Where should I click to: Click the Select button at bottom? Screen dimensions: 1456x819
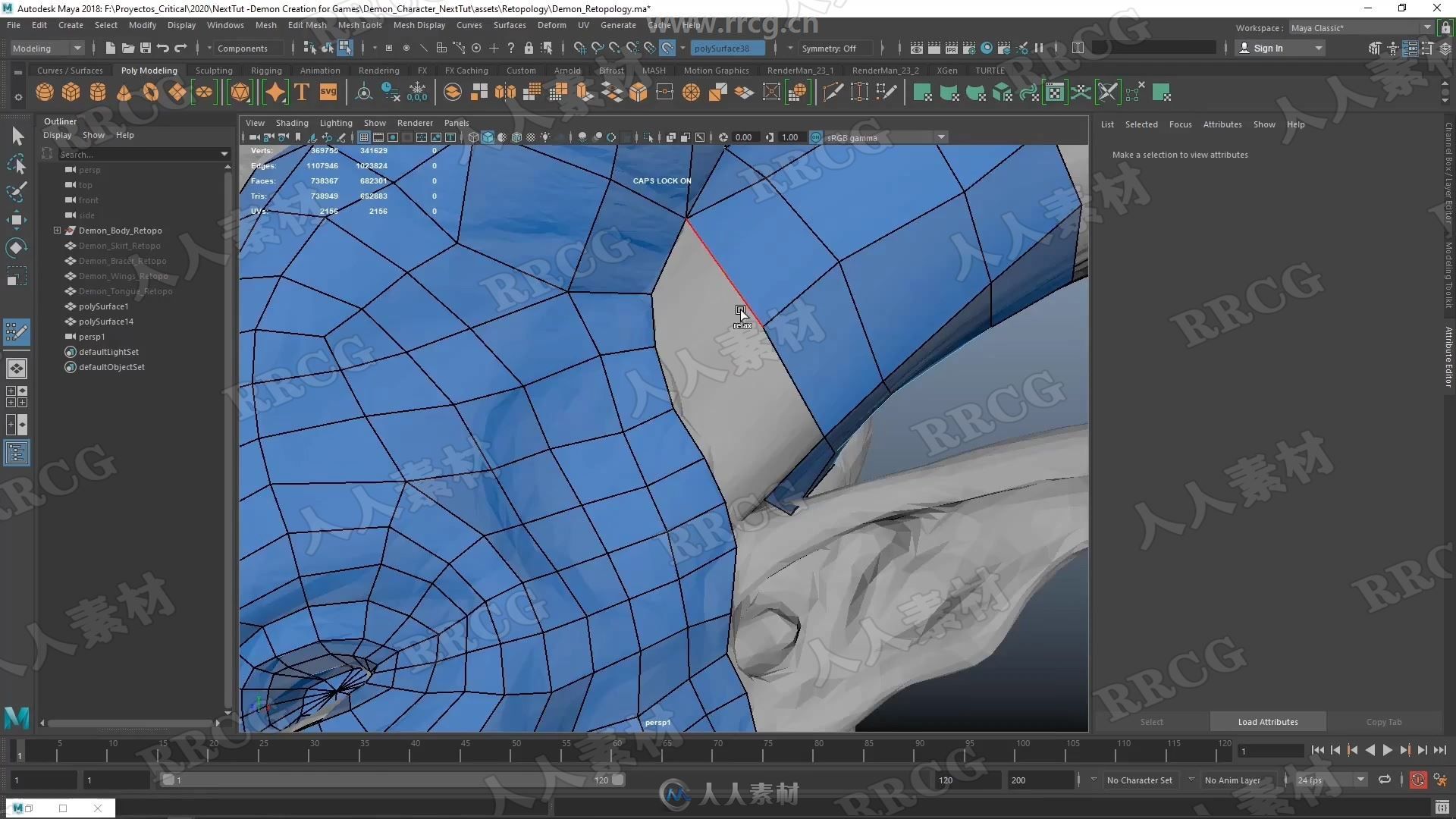tap(1151, 721)
